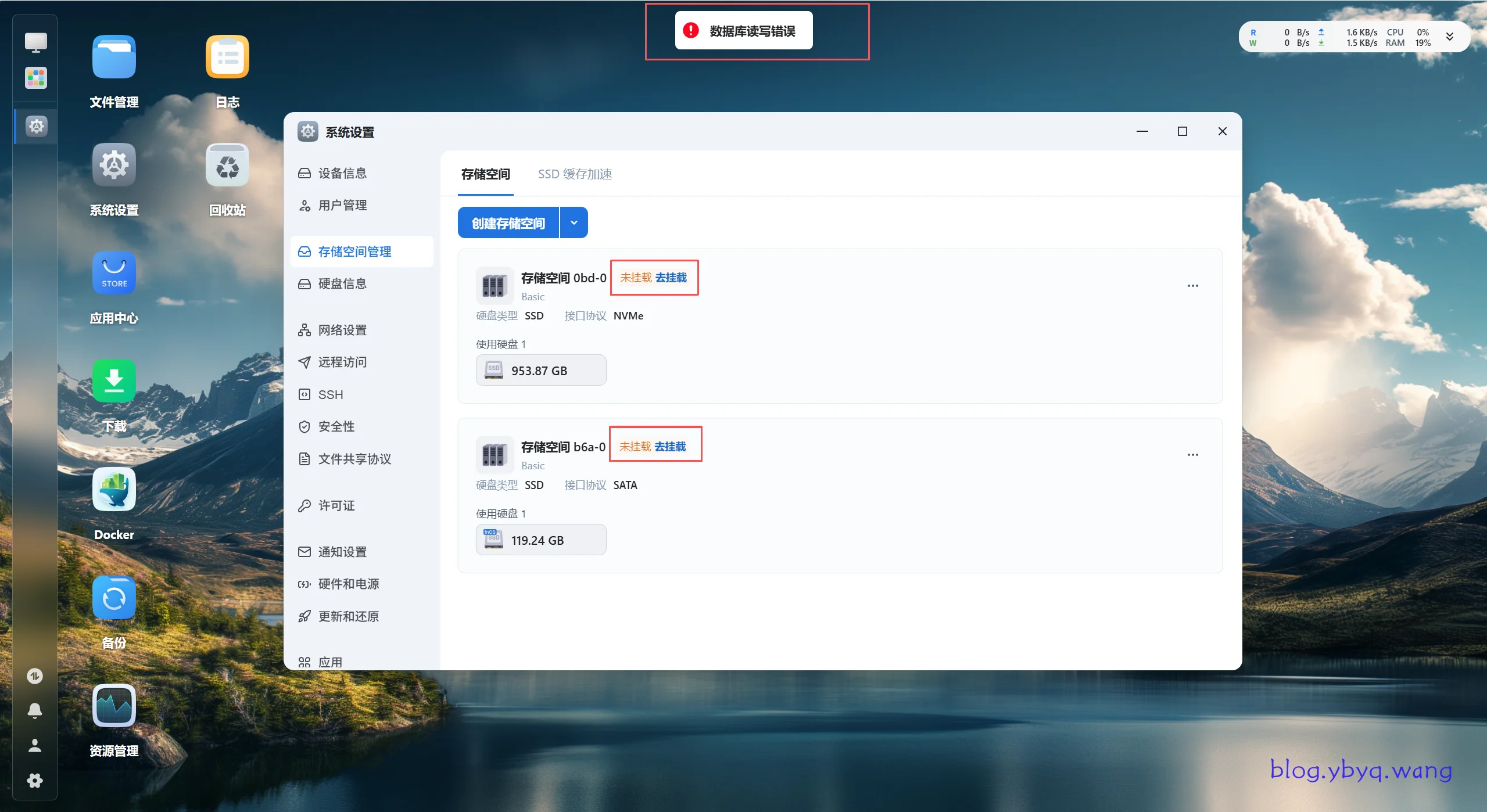Image resolution: width=1487 pixels, height=812 pixels.
Task: Click the 119.24 GB disk chip
Action: click(540, 540)
